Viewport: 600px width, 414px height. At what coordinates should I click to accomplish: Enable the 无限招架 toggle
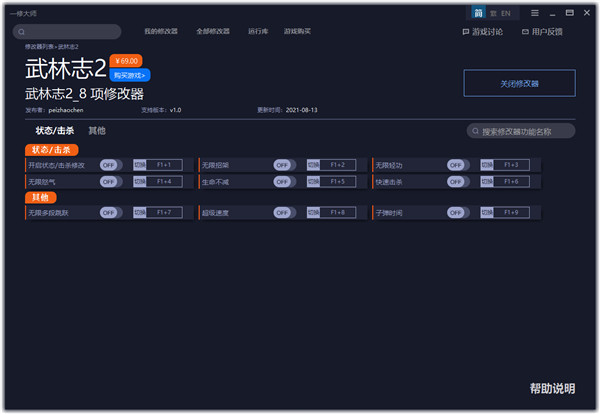click(283, 164)
